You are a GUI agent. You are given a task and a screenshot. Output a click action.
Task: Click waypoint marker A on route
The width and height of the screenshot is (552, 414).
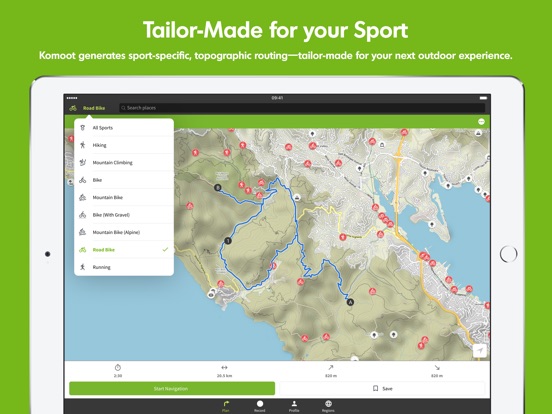click(x=350, y=302)
